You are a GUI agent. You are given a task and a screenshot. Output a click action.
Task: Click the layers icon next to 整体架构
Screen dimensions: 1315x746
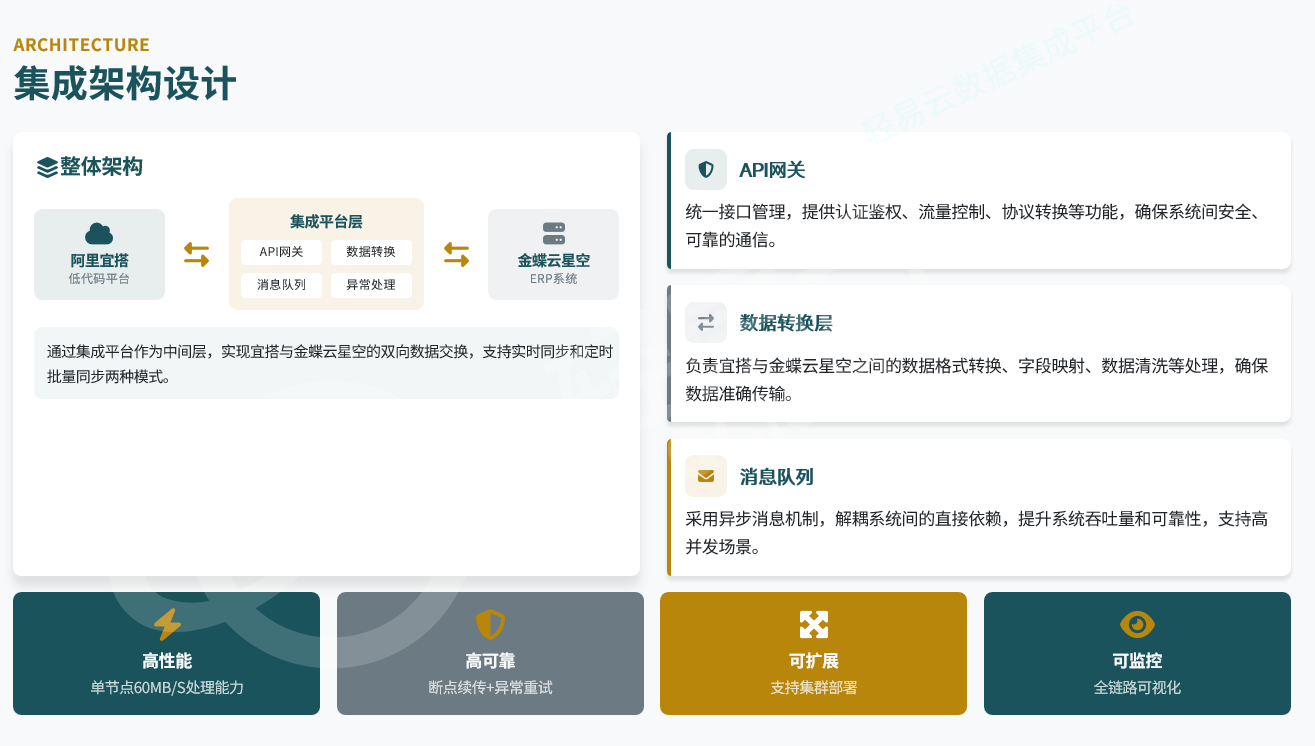point(47,167)
